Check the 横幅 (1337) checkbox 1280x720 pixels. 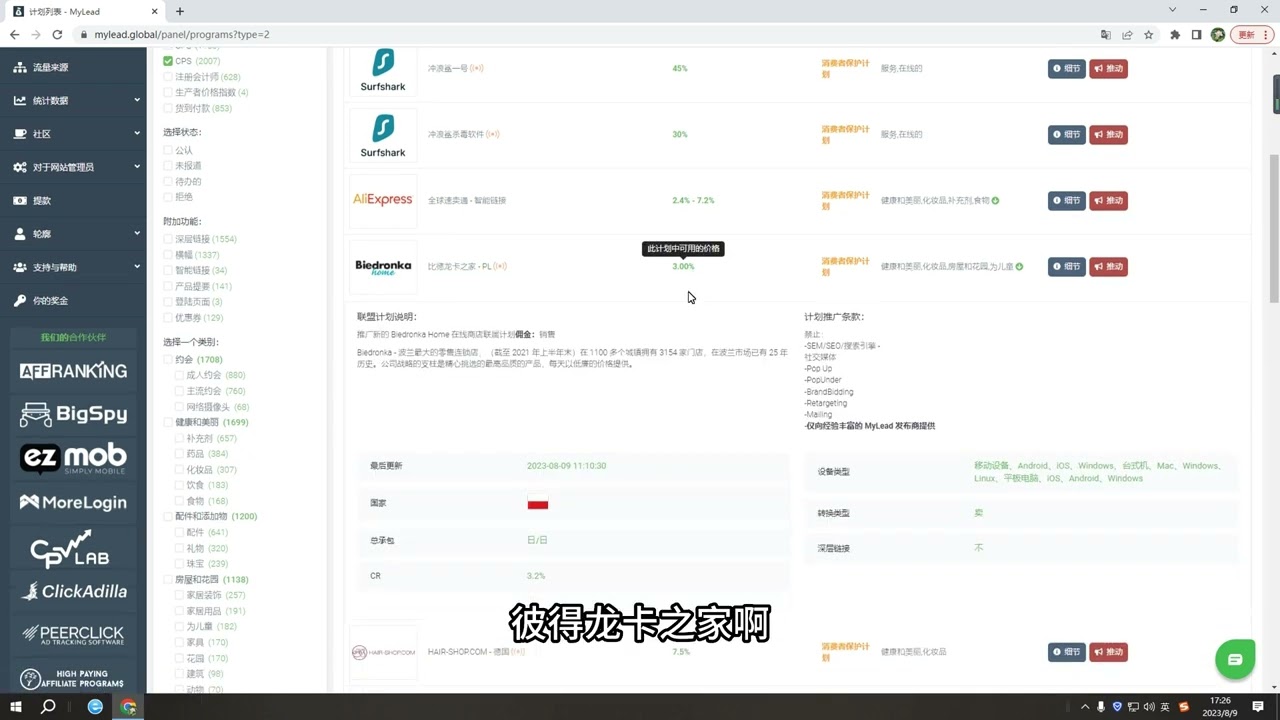point(168,255)
